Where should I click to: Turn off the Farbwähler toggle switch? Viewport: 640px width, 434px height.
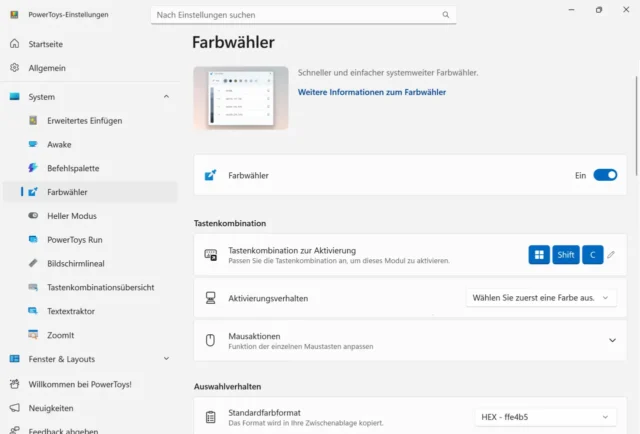605,175
